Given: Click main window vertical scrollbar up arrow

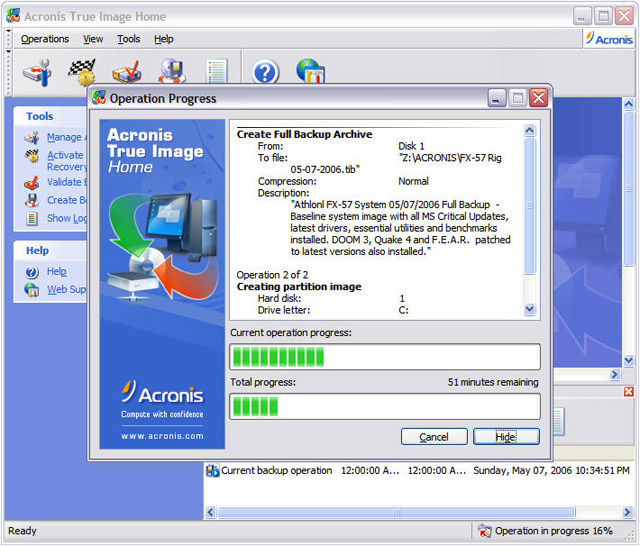Looking at the screenshot, I should 629,104.
